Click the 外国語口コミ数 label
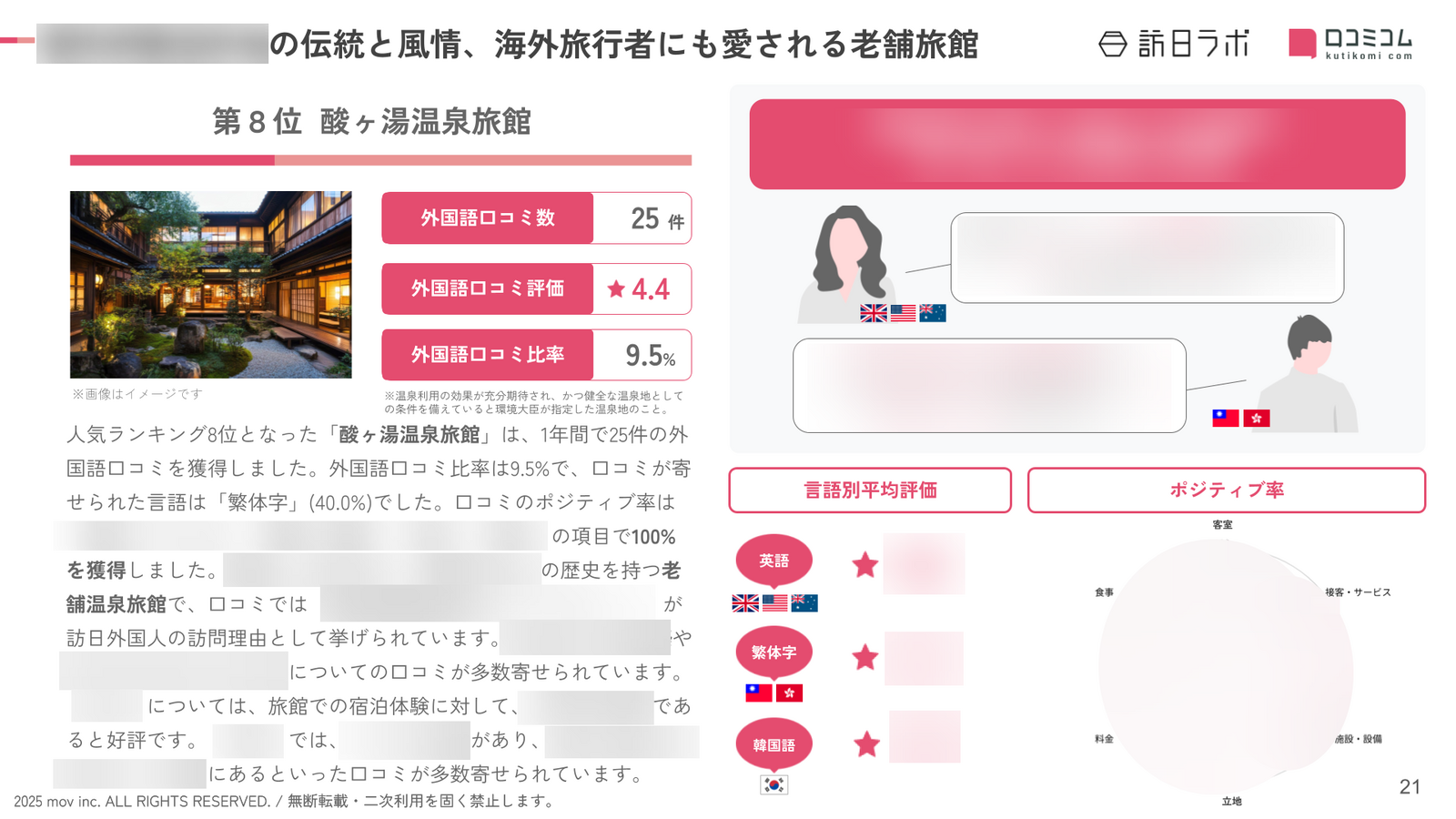The image size is (1456, 819). tap(488, 218)
